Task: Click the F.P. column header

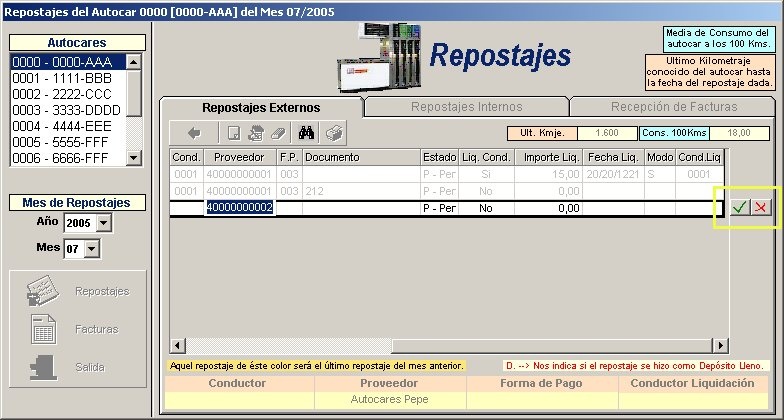Action: tap(289, 157)
